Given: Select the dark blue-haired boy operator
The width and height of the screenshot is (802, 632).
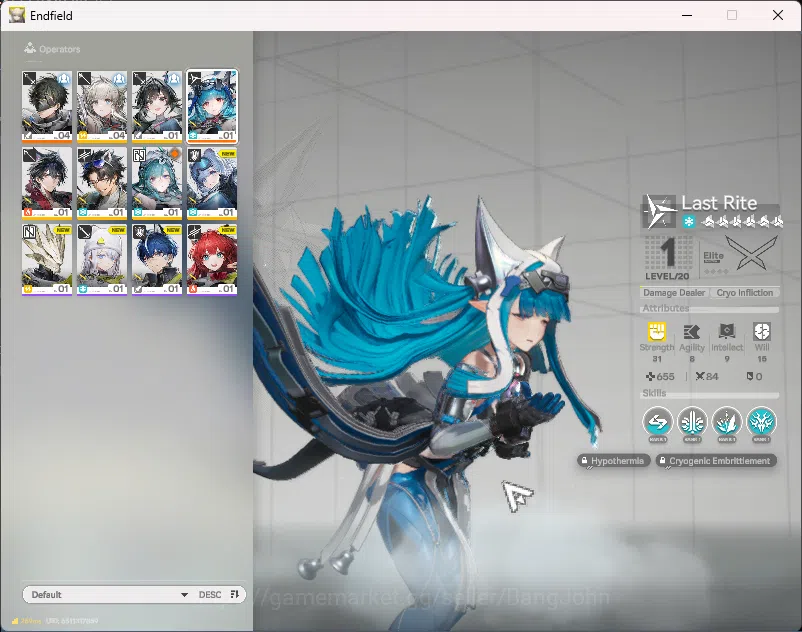Looking at the screenshot, I should coord(157,259).
